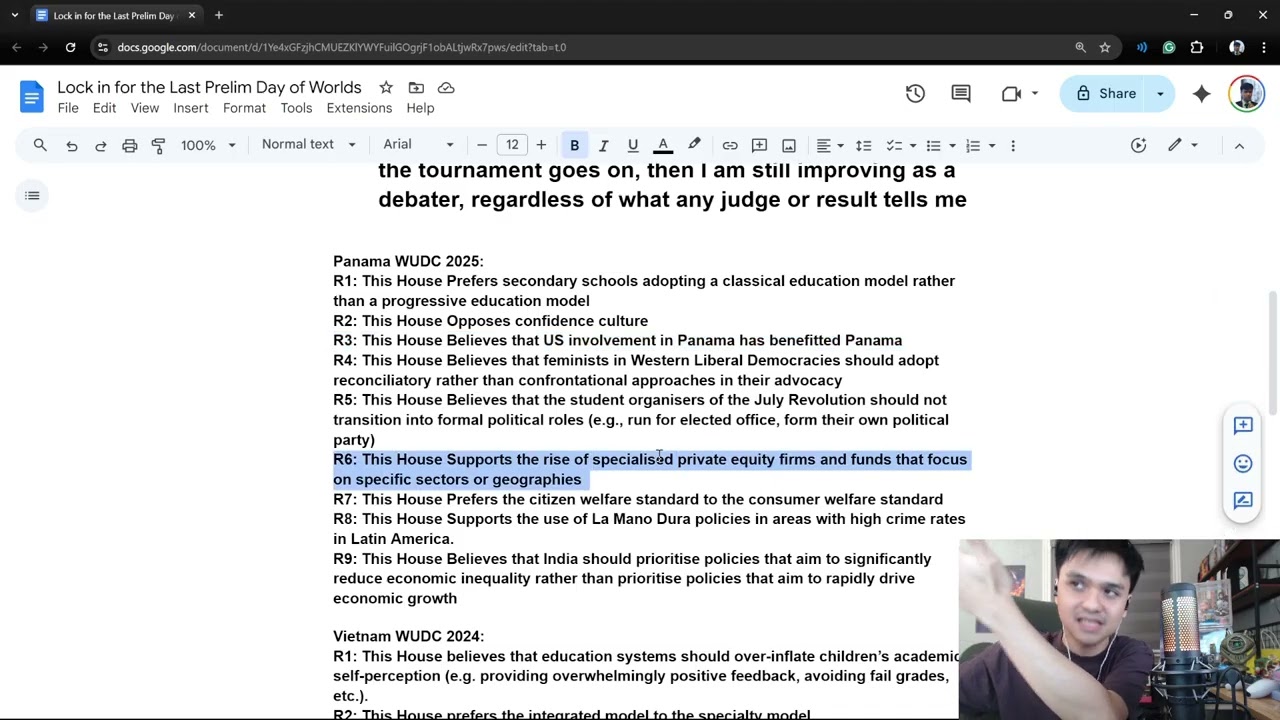Open the highlight color tool

point(694,145)
